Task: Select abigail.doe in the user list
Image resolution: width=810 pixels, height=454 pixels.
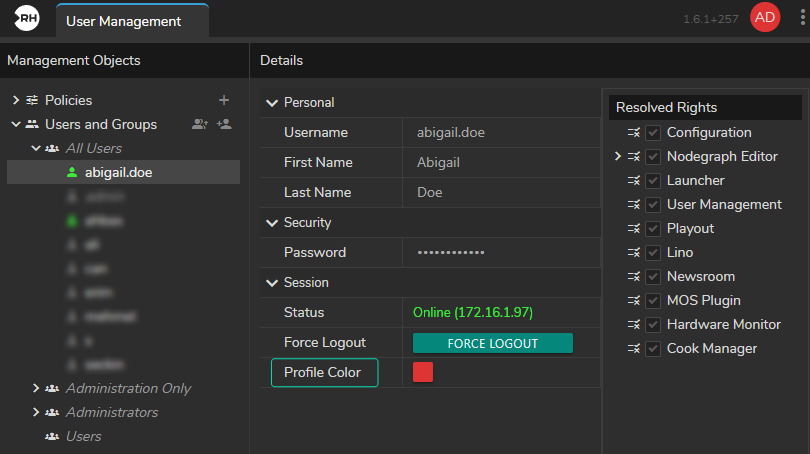Action: [x=118, y=172]
